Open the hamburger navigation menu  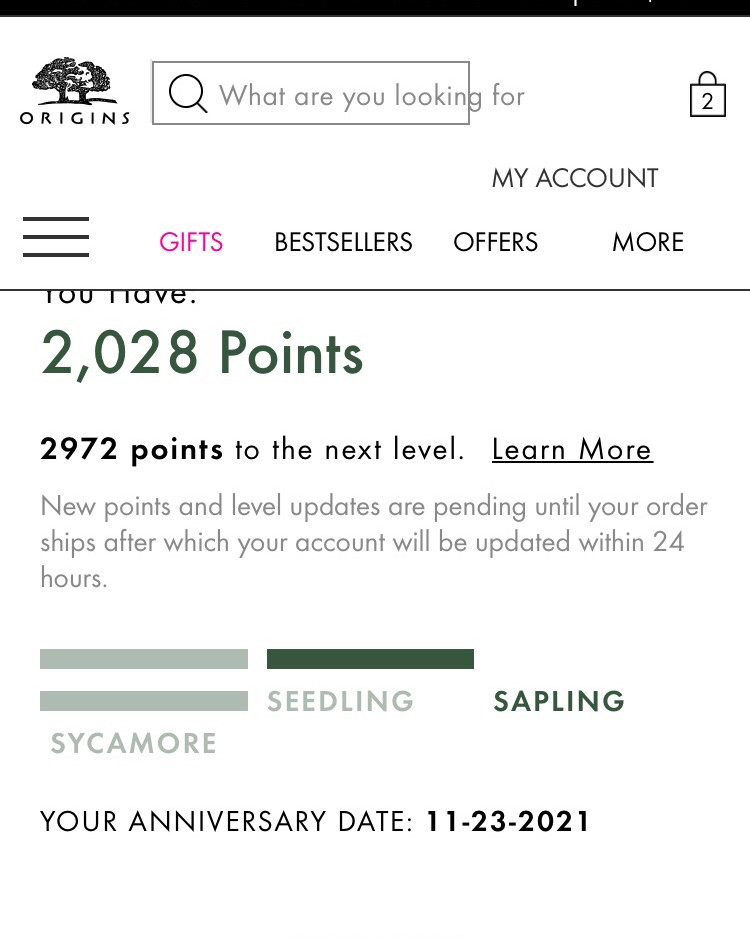pyautogui.click(x=56, y=237)
